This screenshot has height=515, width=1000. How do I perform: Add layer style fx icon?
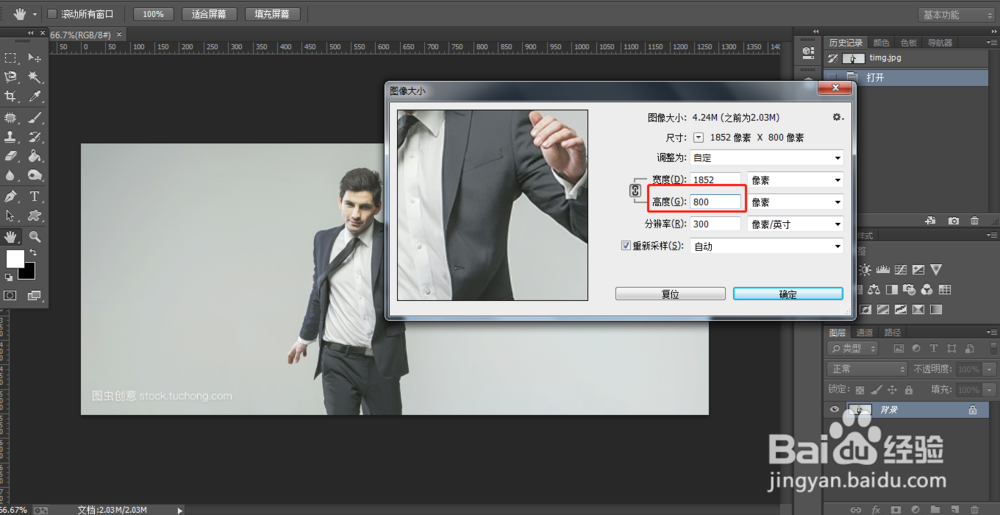[x=876, y=510]
